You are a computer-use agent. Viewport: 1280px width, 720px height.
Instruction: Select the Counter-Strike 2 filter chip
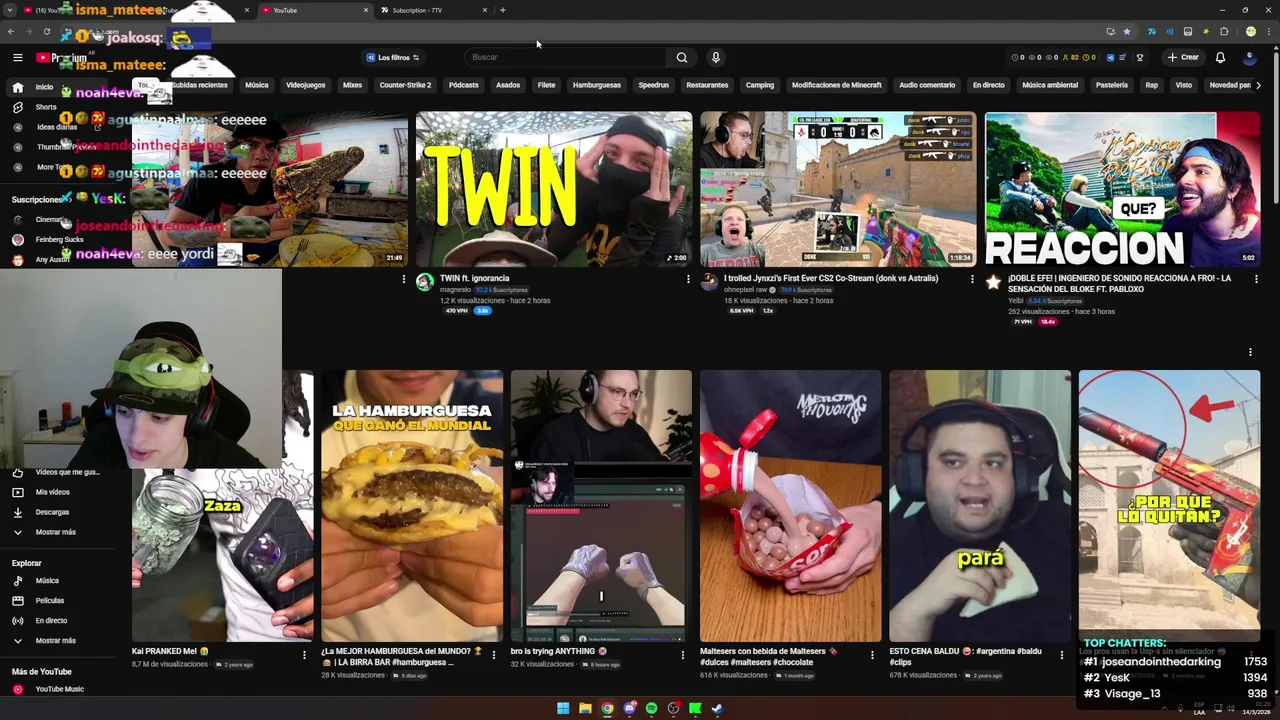pyautogui.click(x=405, y=85)
